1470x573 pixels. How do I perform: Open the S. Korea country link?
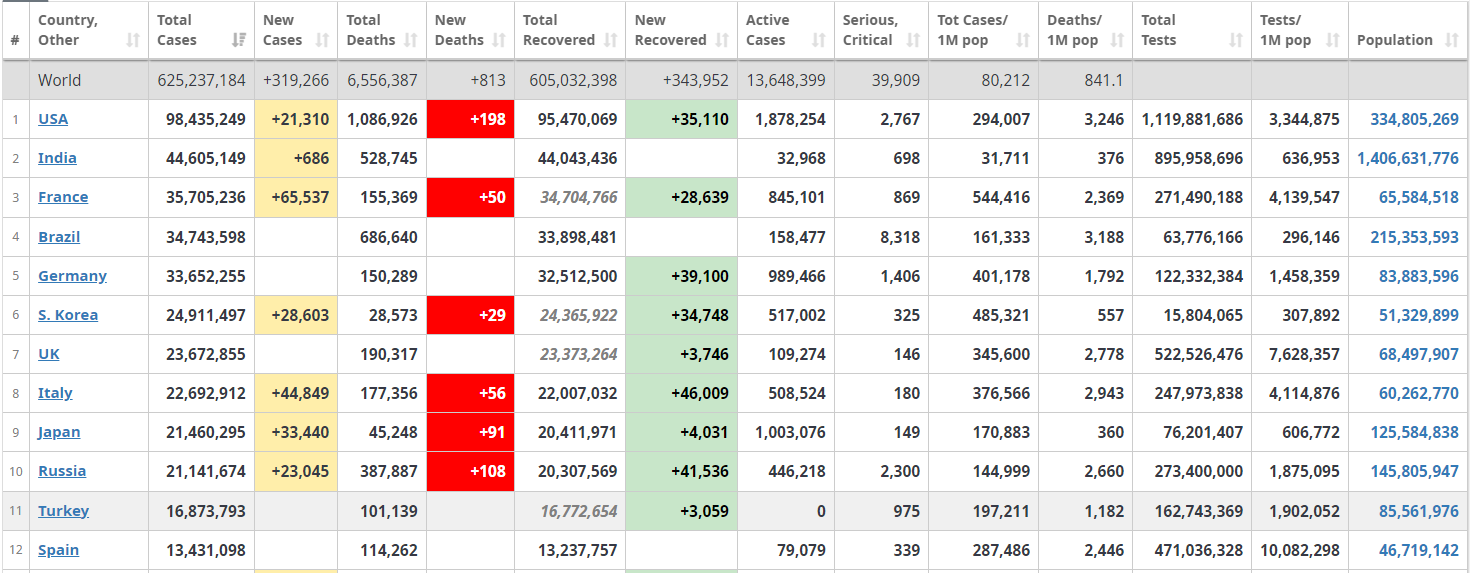68,315
